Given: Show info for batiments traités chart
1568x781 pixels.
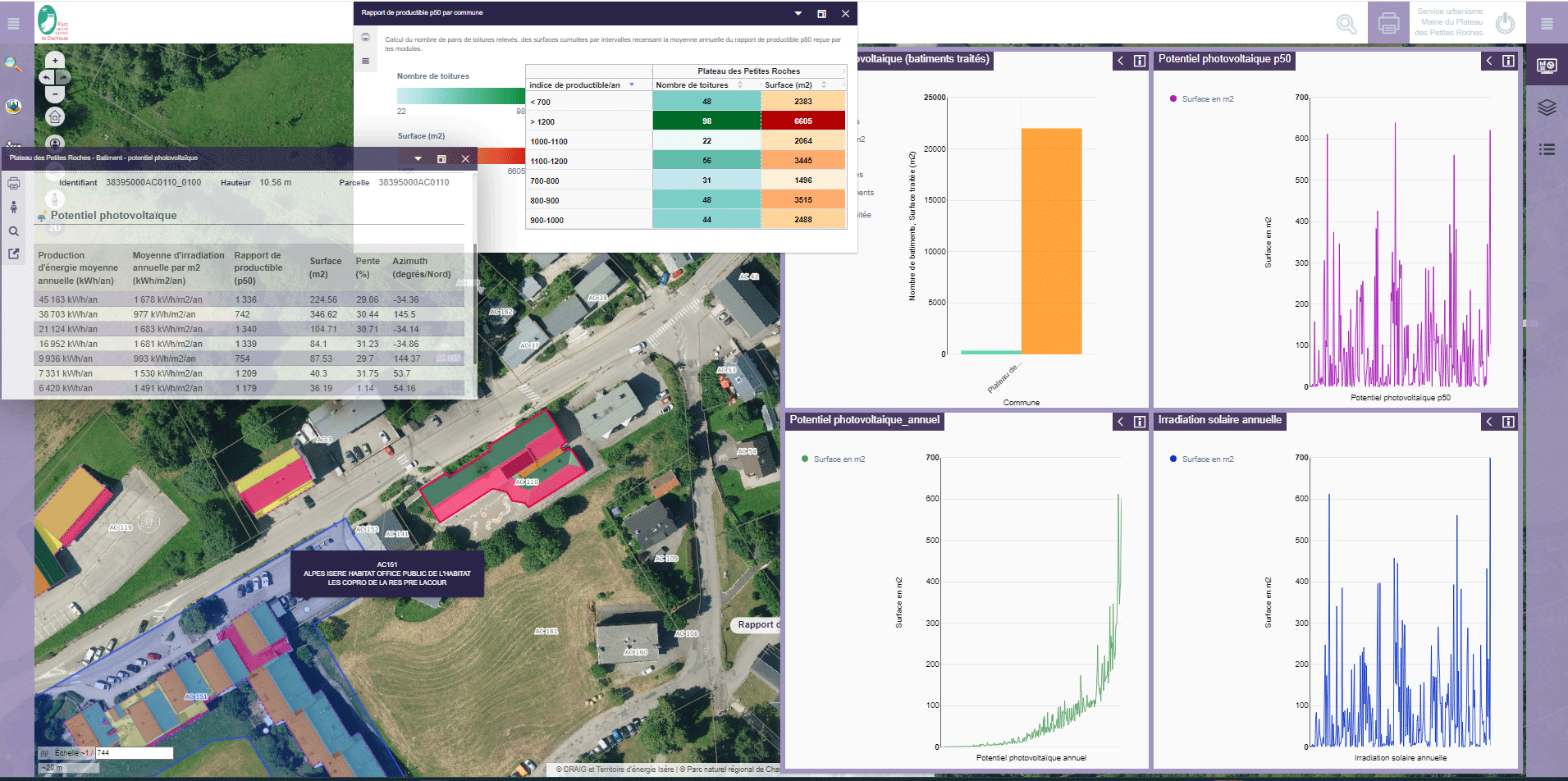Looking at the screenshot, I should point(1140,61).
